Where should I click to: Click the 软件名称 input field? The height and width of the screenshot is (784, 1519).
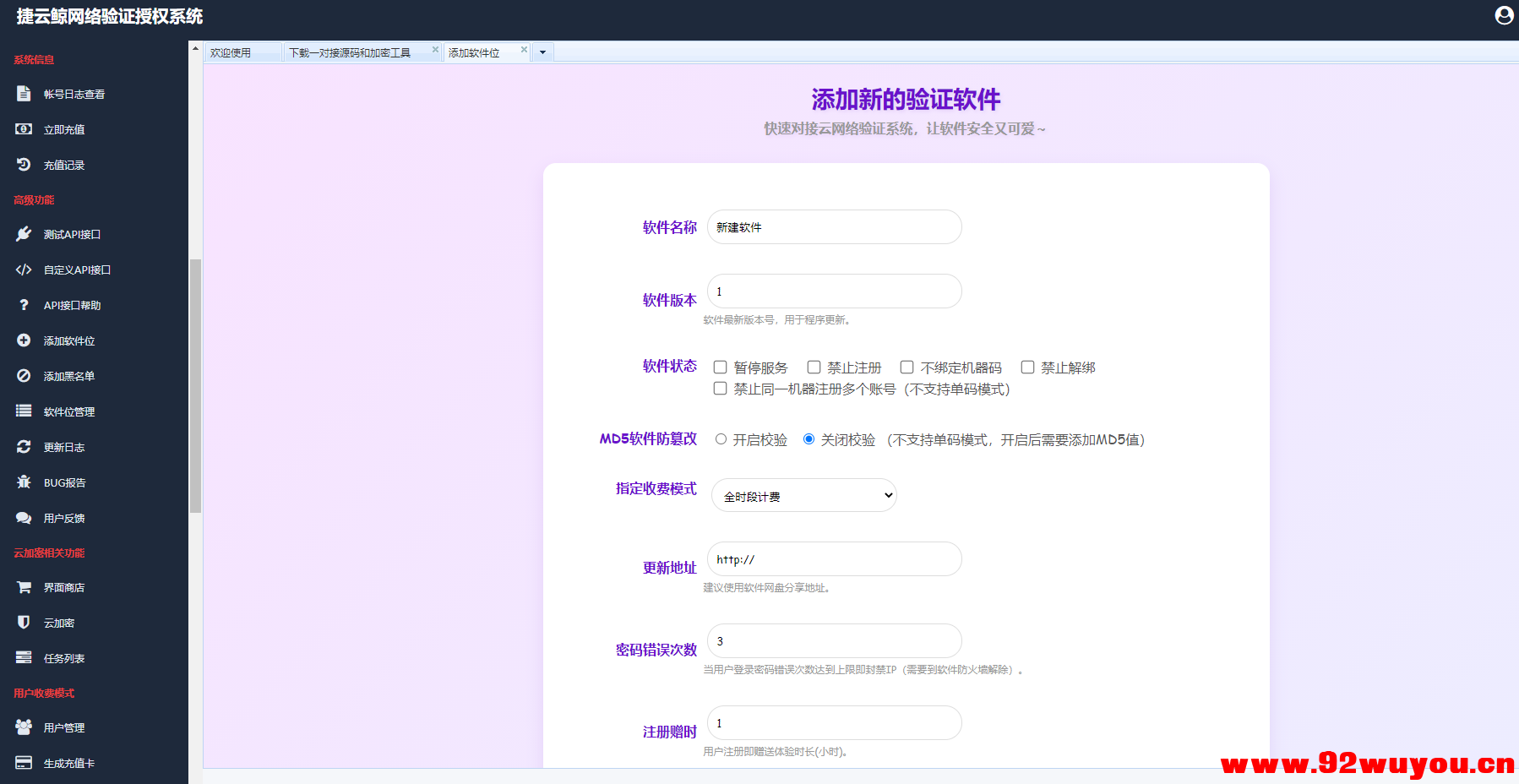834,227
